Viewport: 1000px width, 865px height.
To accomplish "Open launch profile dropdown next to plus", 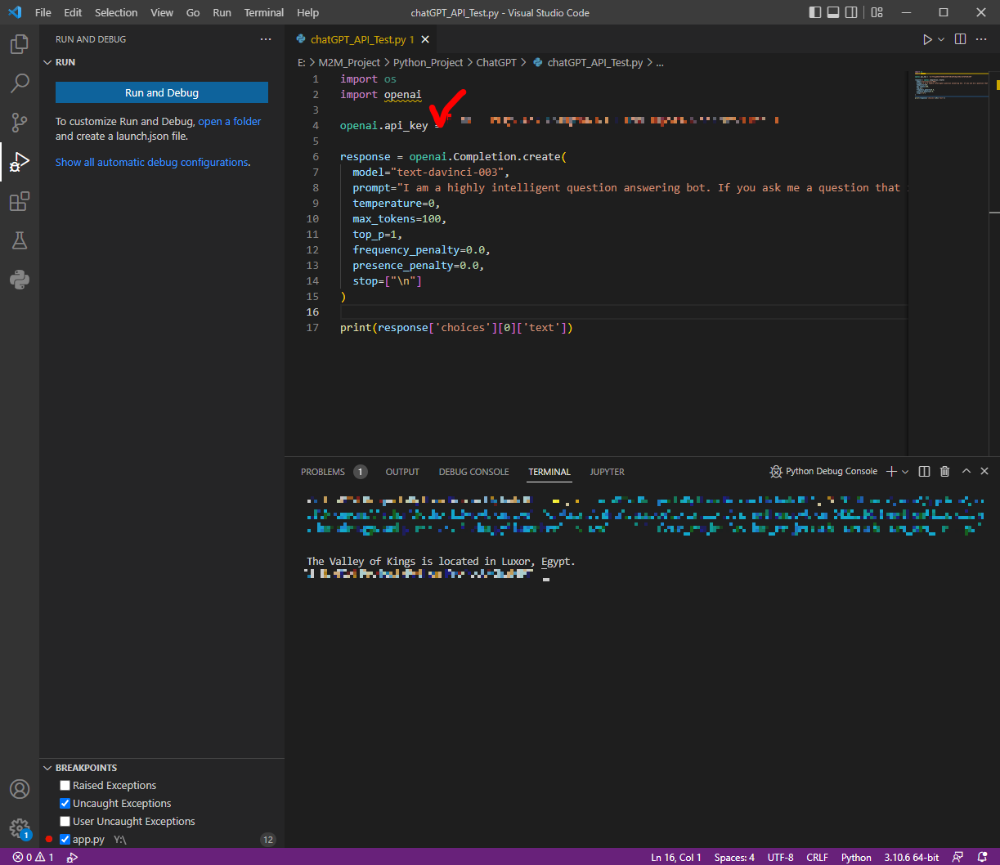I will click(905, 471).
